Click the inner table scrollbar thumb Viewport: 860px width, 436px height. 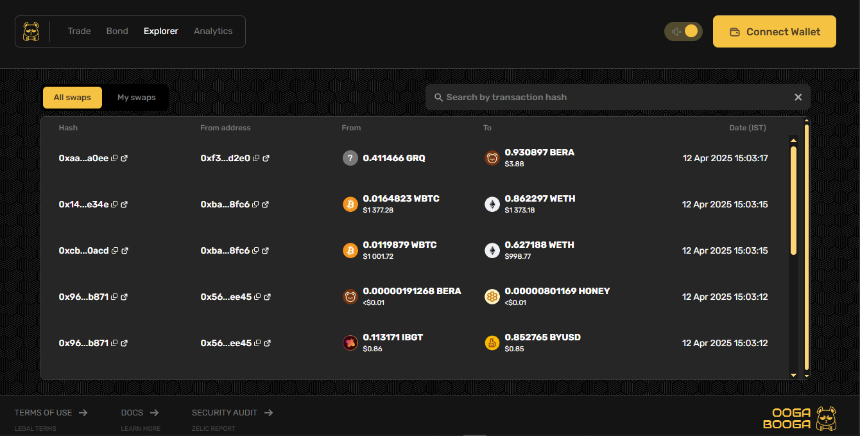[x=793, y=200]
